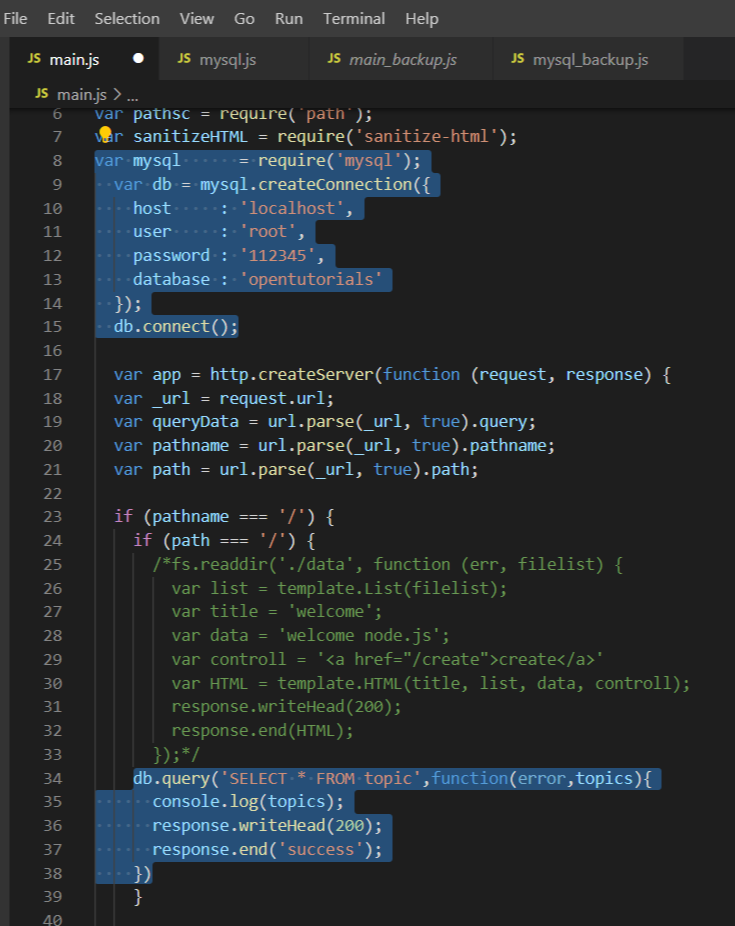Click on 'sanitize-html' string on line 7
Screen dimensions: 735x926
[x=426, y=136]
